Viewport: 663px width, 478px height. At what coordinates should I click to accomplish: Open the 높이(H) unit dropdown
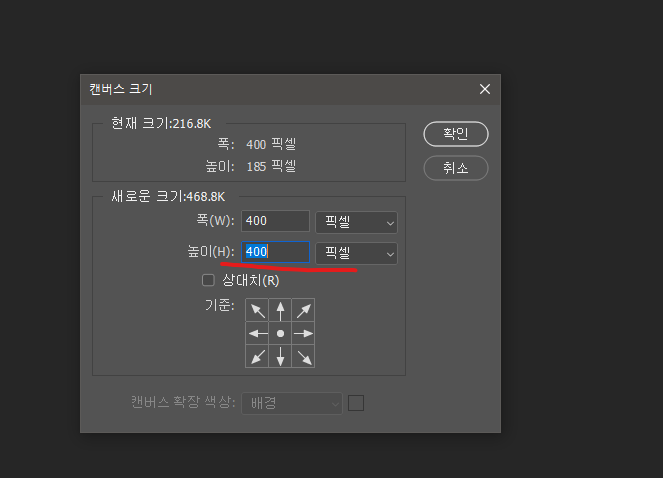tap(356, 253)
